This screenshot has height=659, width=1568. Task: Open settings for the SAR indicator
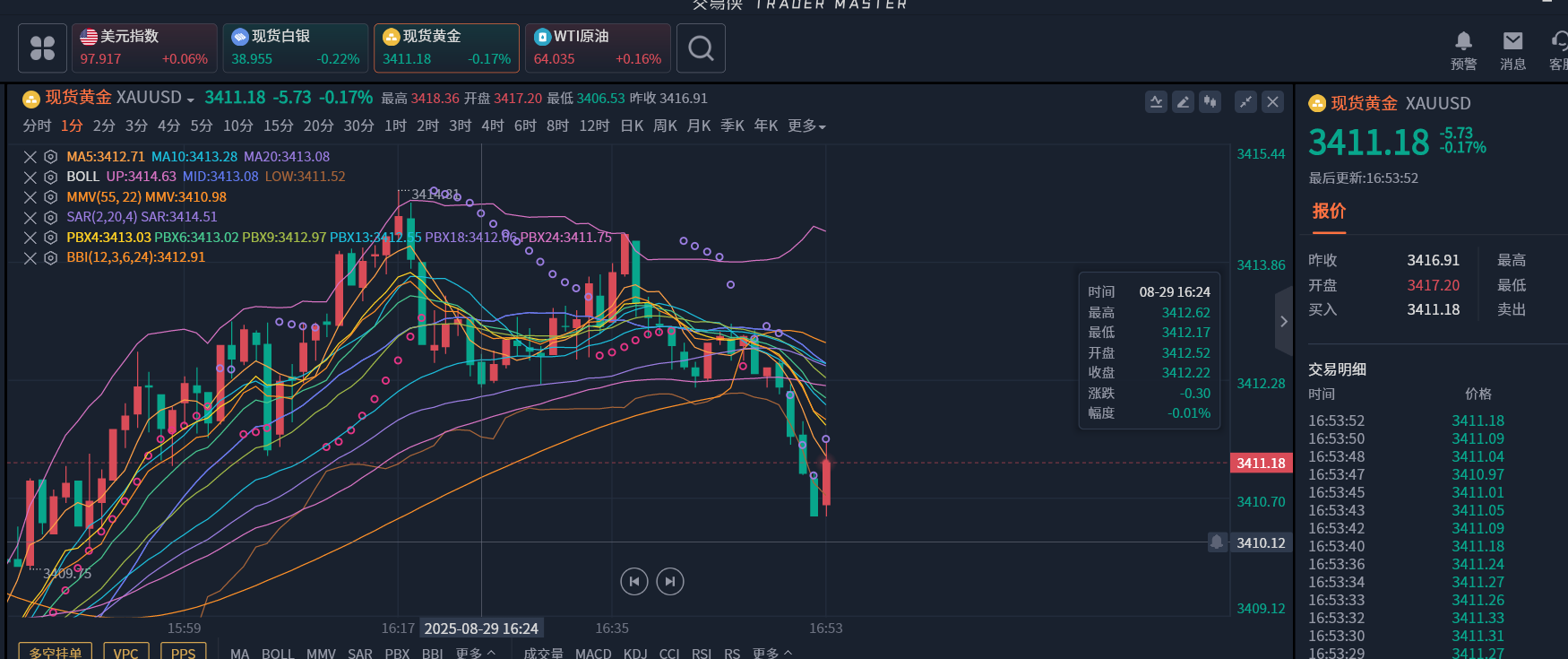pyautogui.click(x=51, y=218)
